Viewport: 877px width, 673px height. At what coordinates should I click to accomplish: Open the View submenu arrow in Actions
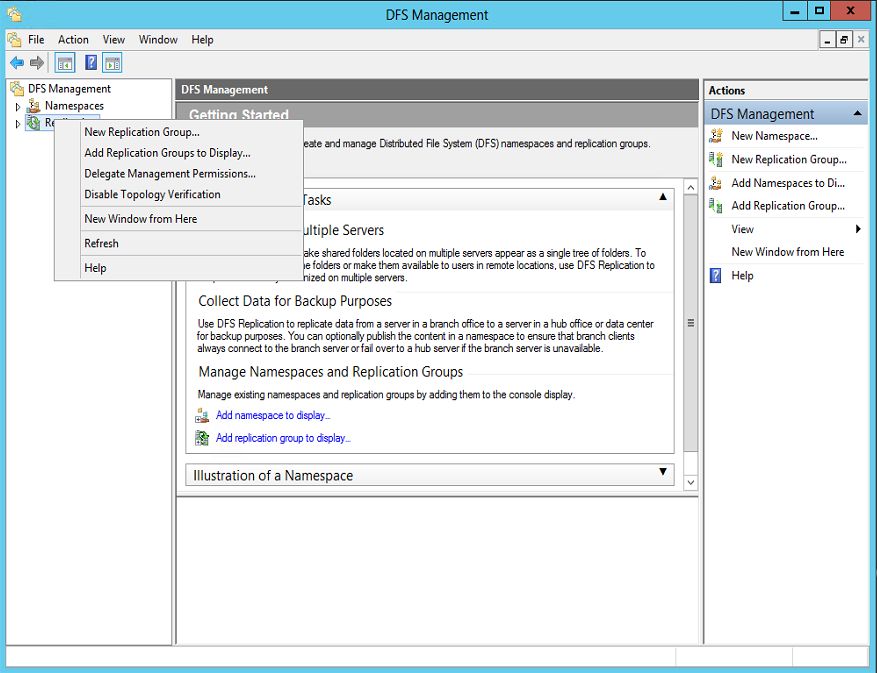pos(858,229)
